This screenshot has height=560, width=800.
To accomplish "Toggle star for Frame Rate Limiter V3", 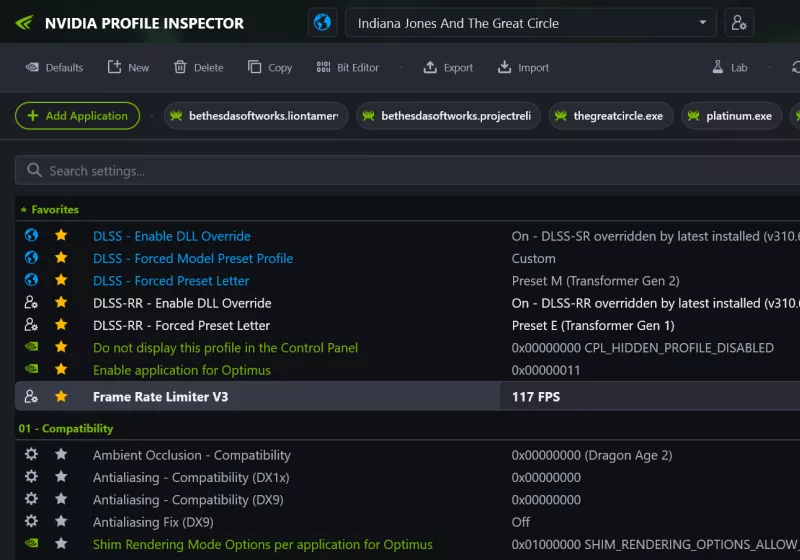I will pyautogui.click(x=61, y=396).
